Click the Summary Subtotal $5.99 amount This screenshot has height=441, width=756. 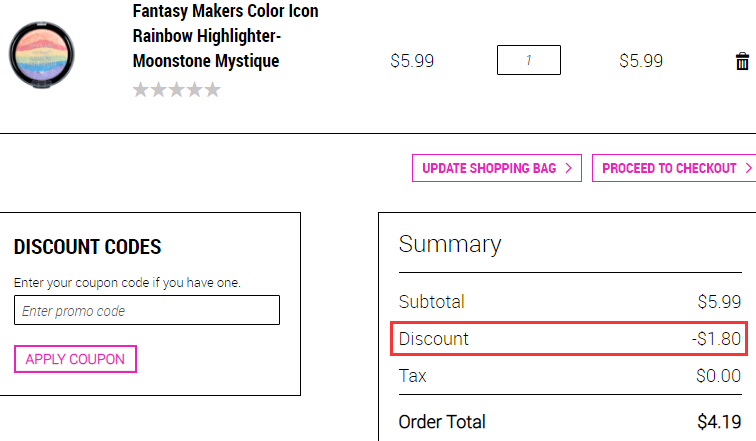(x=719, y=302)
